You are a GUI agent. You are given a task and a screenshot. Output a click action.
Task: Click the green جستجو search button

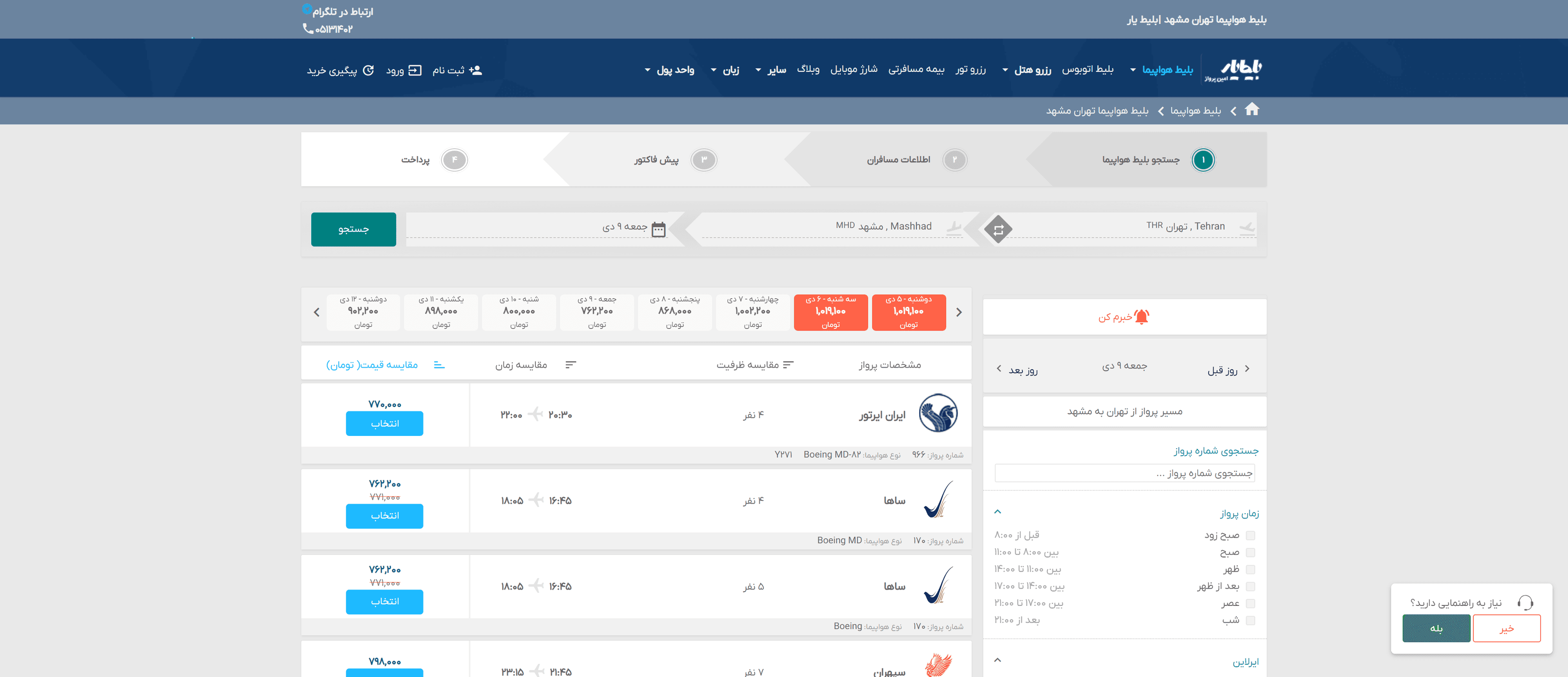pyautogui.click(x=353, y=229)
